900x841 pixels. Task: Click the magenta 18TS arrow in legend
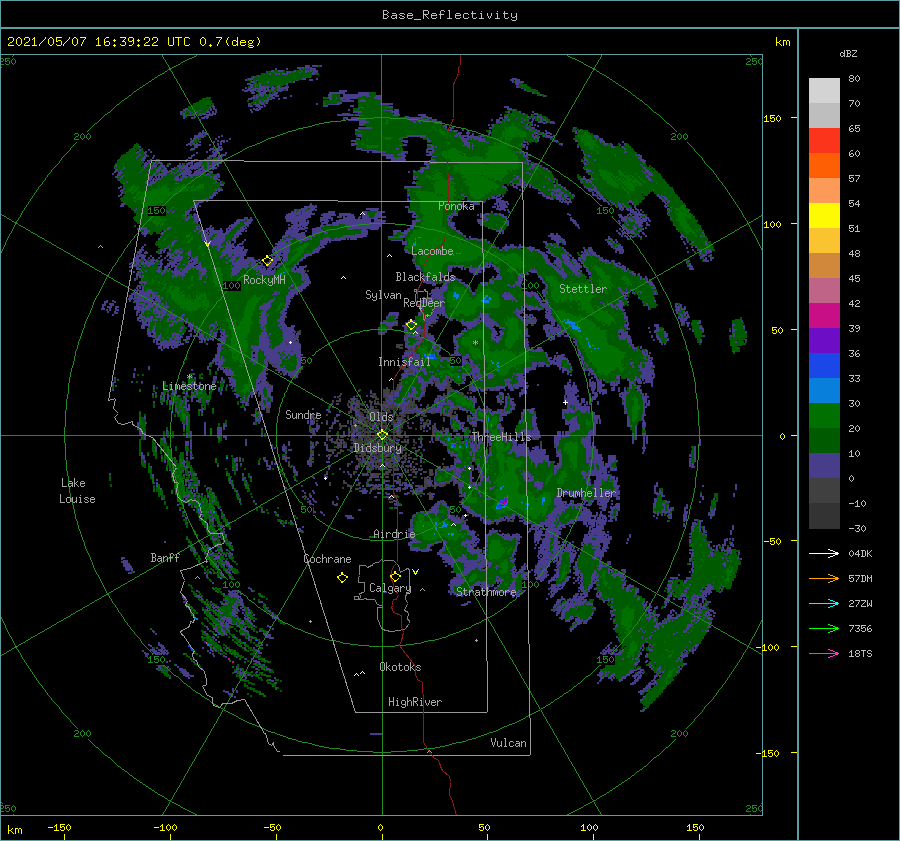pyautogui.click(x=824, y=653)
